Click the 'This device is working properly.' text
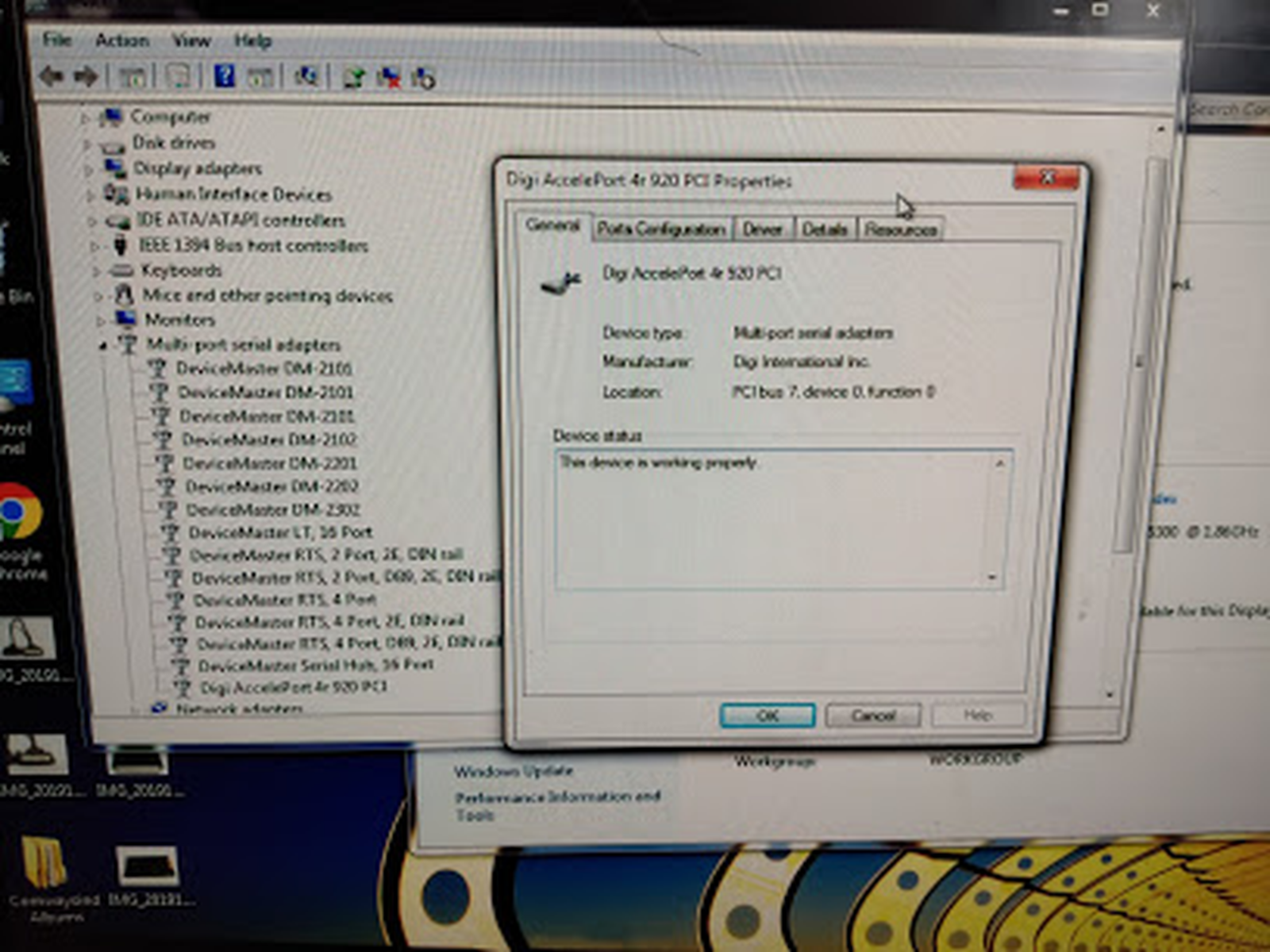This screenshot has height=952, width=1270. pyautogui.click(x=659, y=462)
